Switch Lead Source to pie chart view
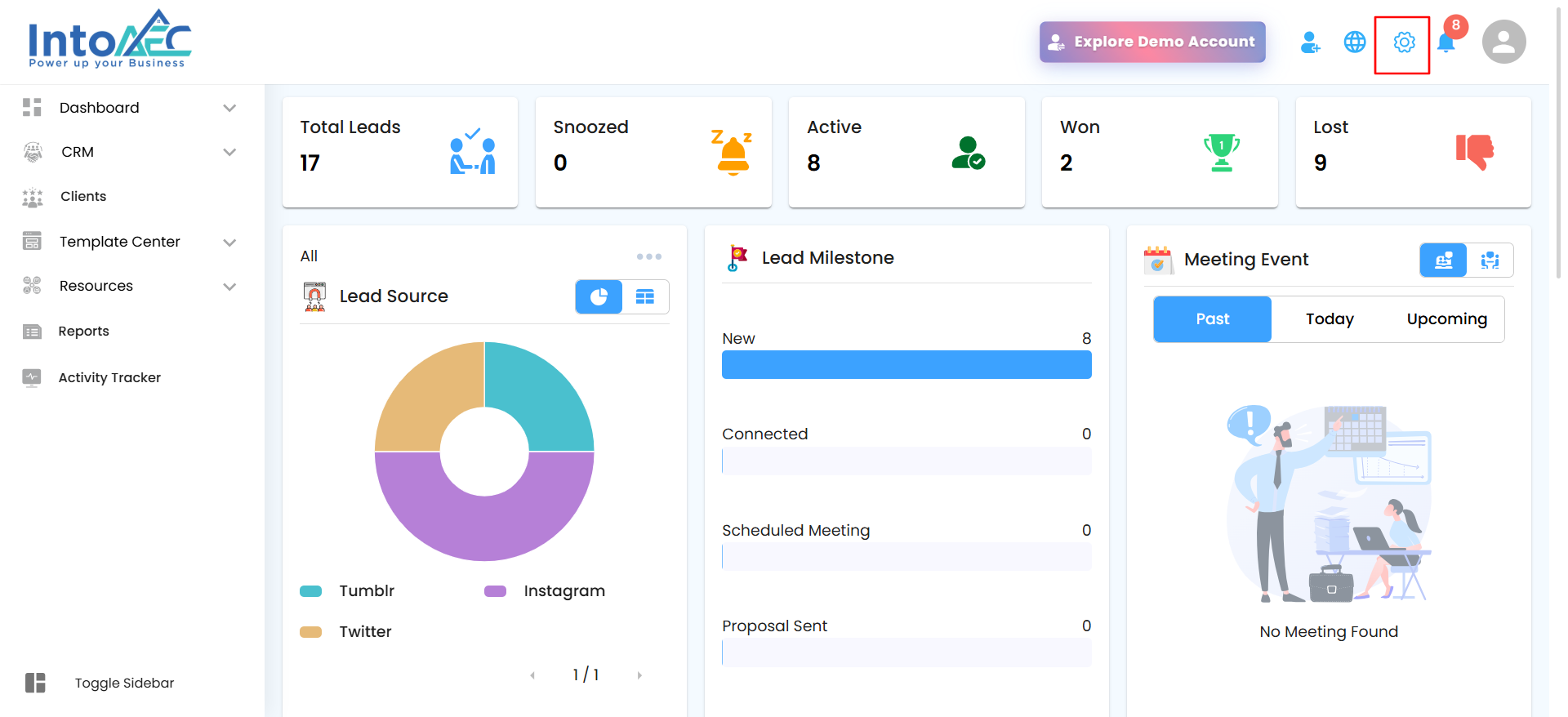Viewport: 1568px width, 717px height. click(599, 296)
